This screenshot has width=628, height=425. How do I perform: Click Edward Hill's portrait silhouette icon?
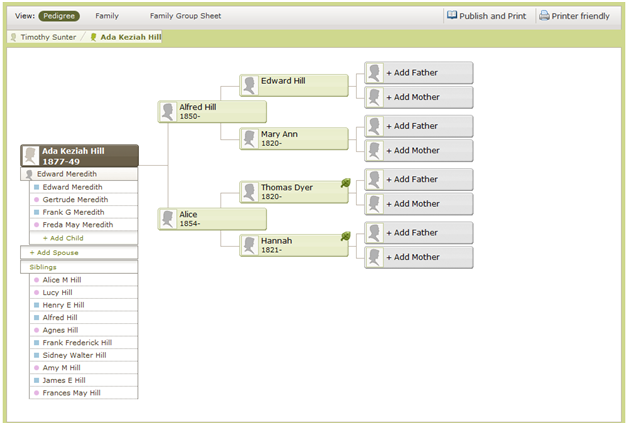pos(250,85)
